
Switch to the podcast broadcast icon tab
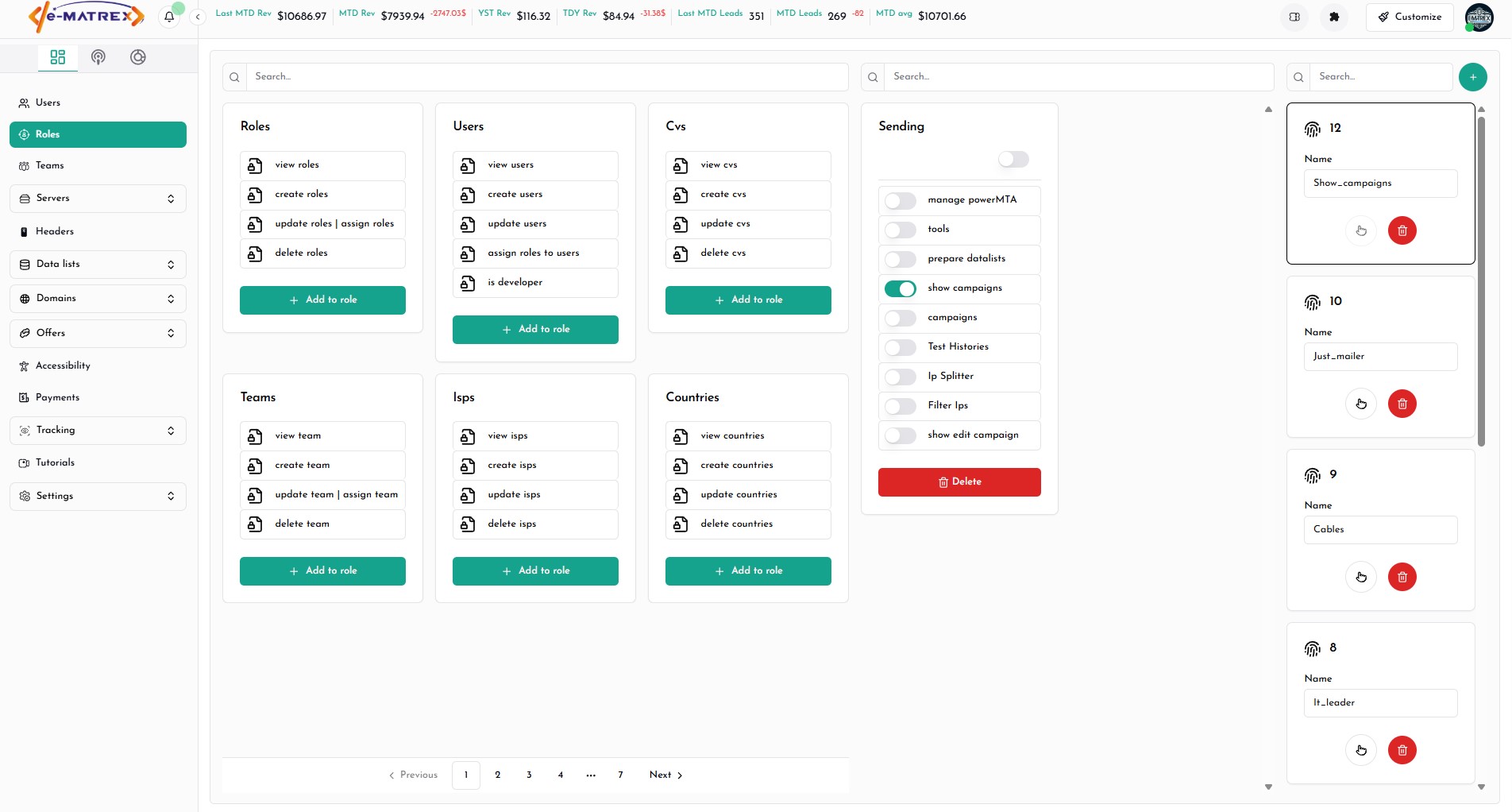click(98, 57)
